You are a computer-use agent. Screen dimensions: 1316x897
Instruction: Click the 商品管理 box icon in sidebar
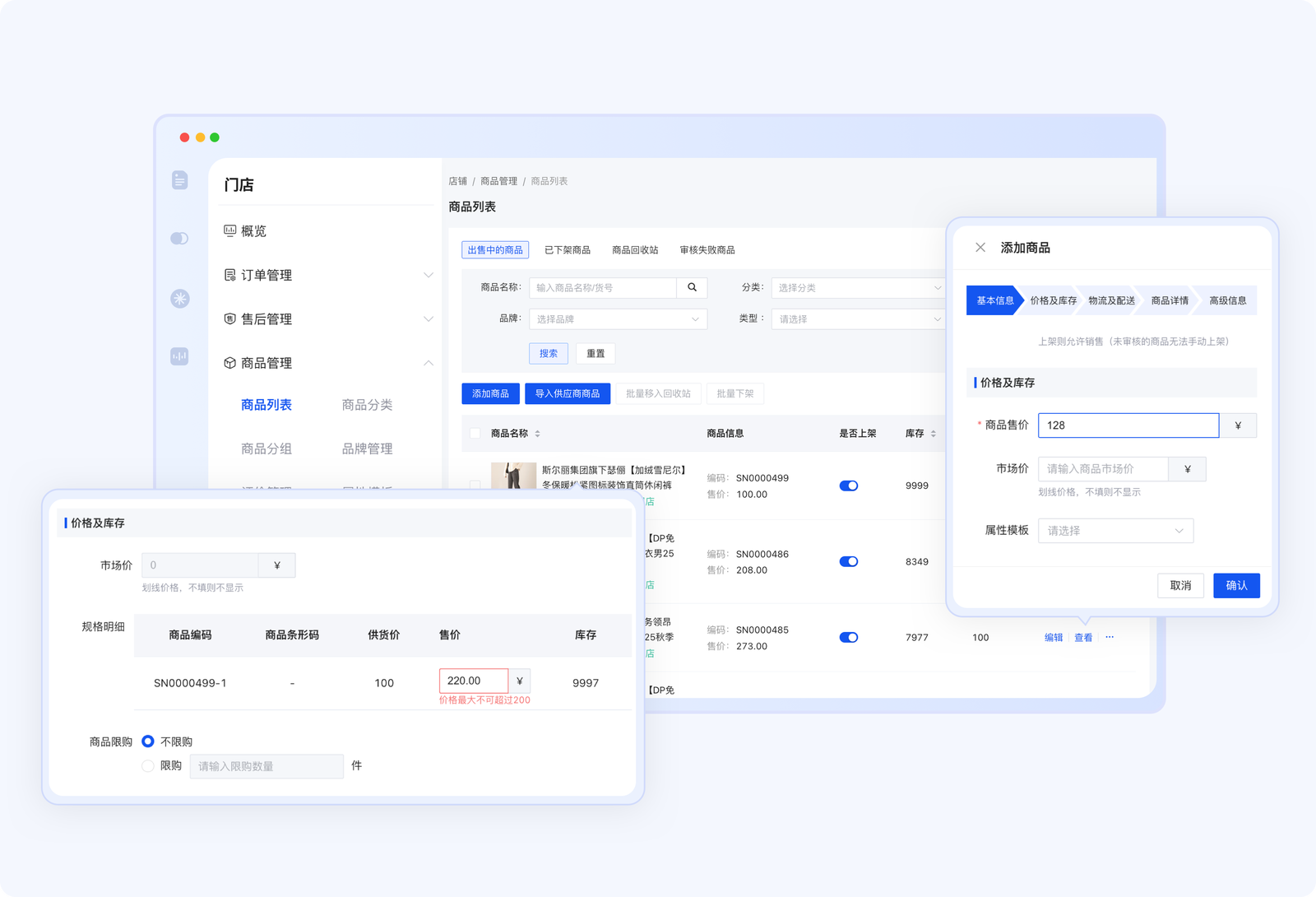point(229,362)
